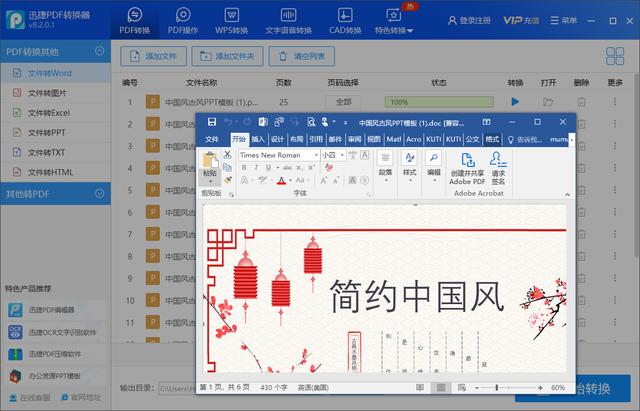Click the touch/mouse mode hand icon in Word's title bar

point(325,122)
